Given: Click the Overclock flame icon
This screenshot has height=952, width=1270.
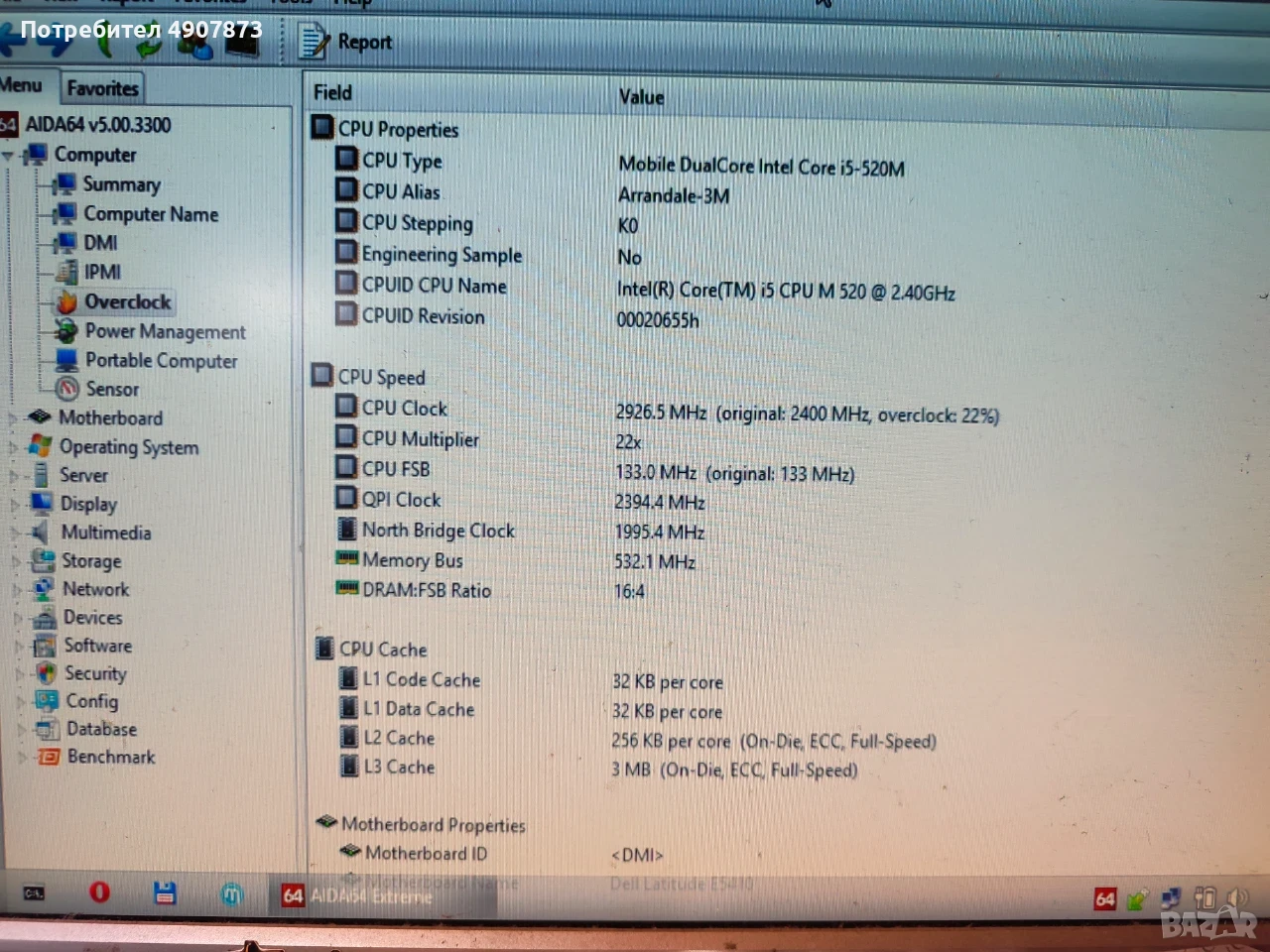Looking at the screenshot, I should (x=66, y=301).
